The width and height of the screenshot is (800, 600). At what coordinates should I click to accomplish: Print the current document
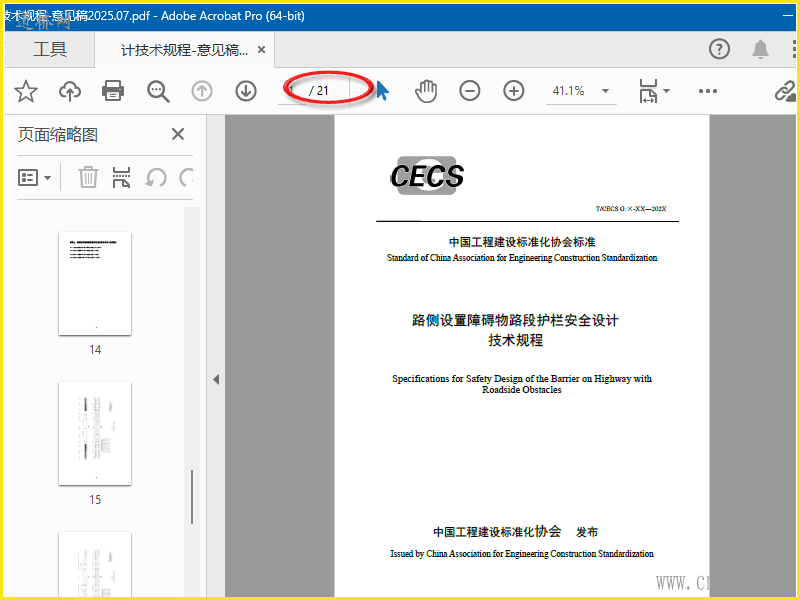click(113, 91)
